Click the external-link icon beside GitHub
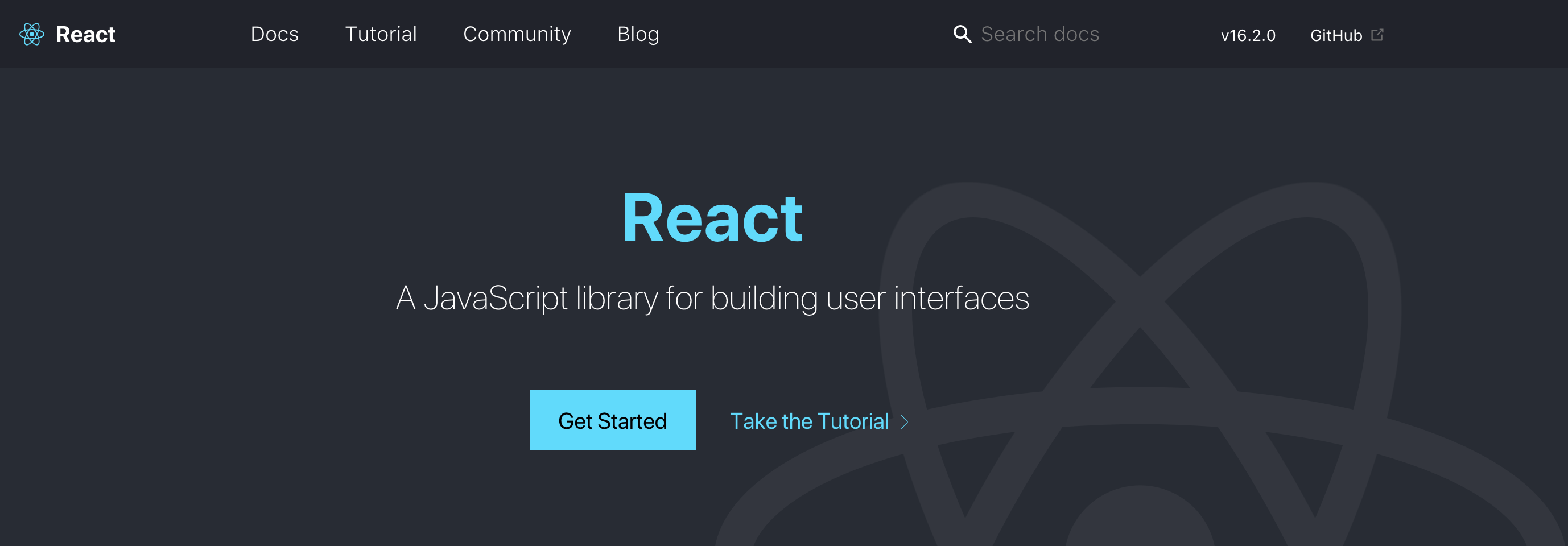The image size is (1568, 546). (x=1378, y=35)
